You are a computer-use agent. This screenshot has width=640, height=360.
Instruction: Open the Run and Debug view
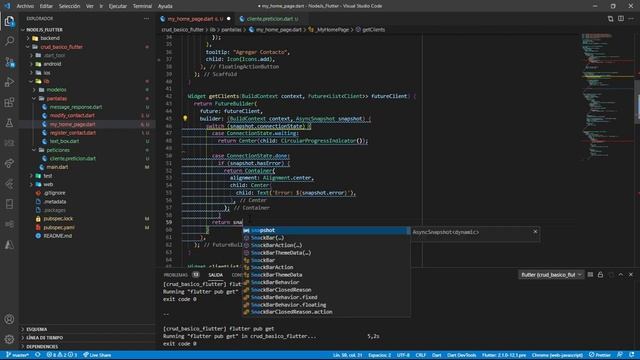point(9,82)
